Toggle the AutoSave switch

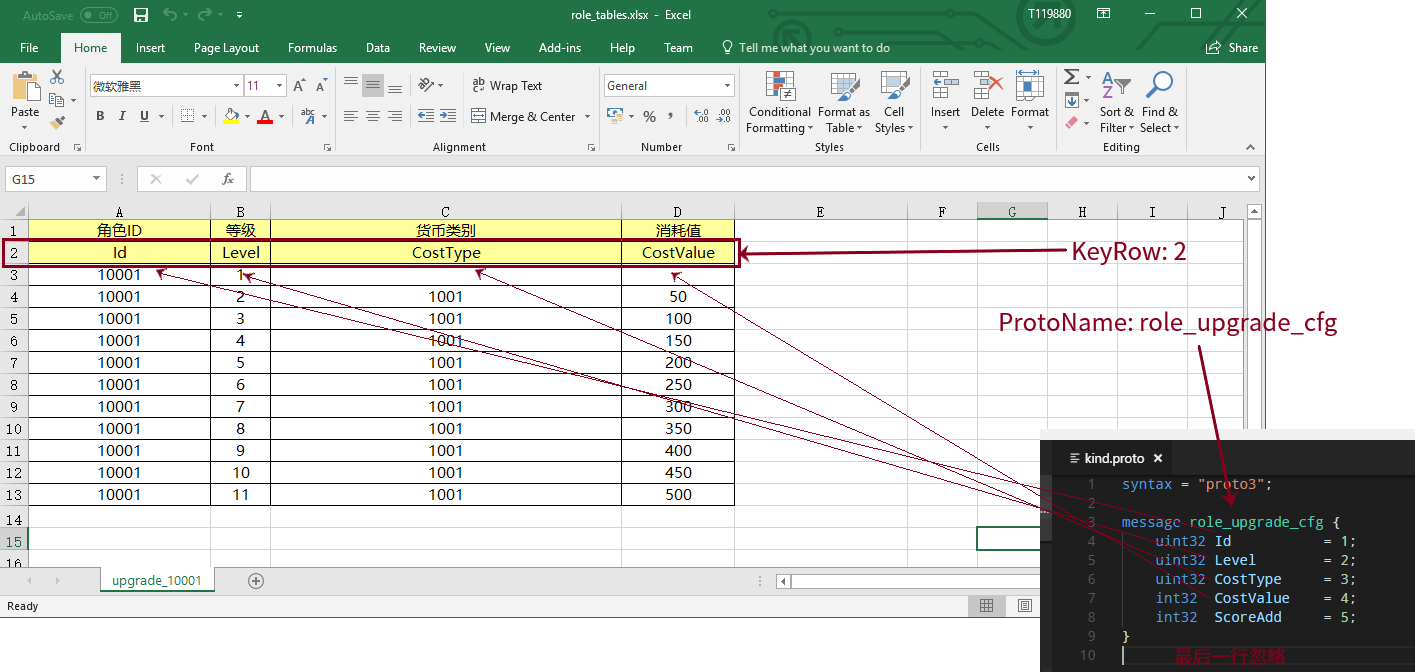[98, 15]
